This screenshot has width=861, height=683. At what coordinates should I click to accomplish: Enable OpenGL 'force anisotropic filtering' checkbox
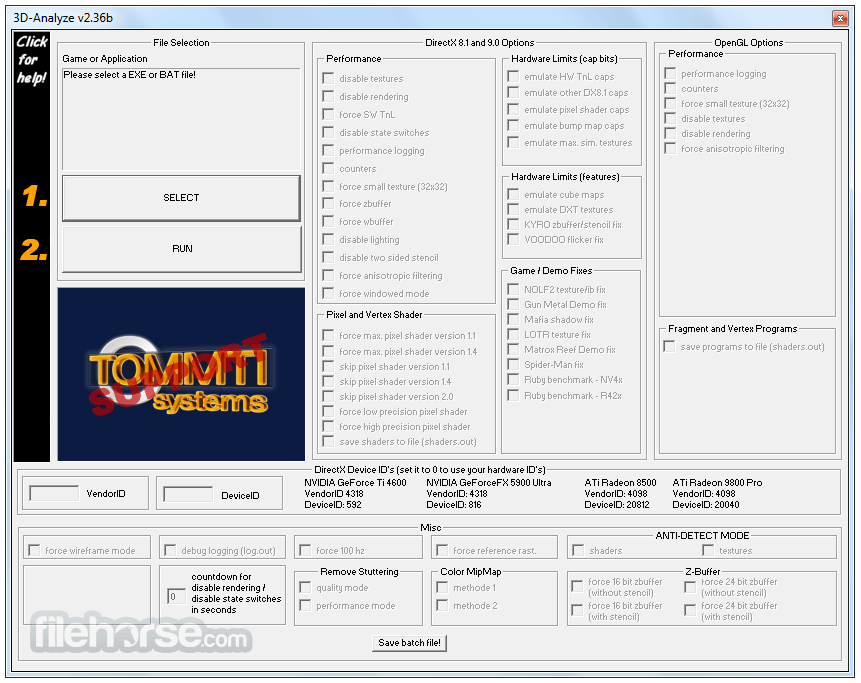(x=670, y=148)
